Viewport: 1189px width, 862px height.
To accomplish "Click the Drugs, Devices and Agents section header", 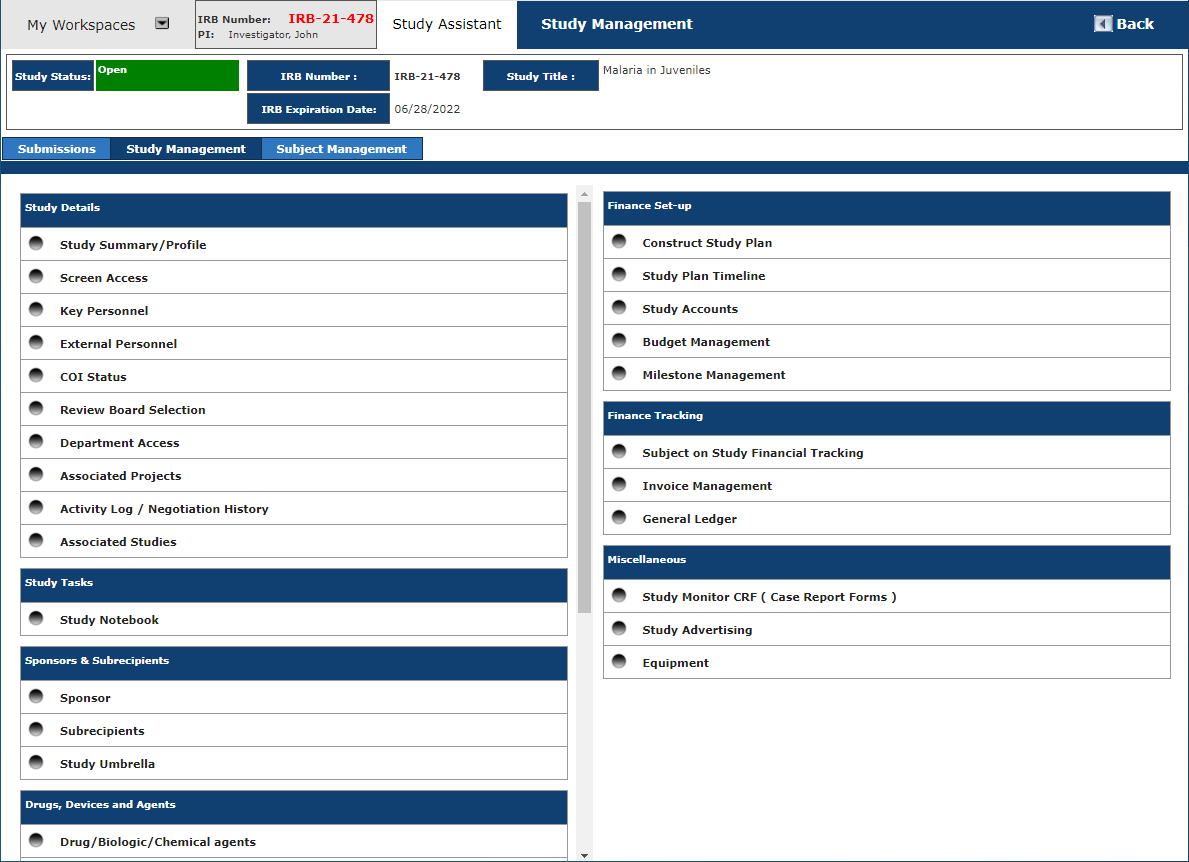I will (x=293, y=807).
